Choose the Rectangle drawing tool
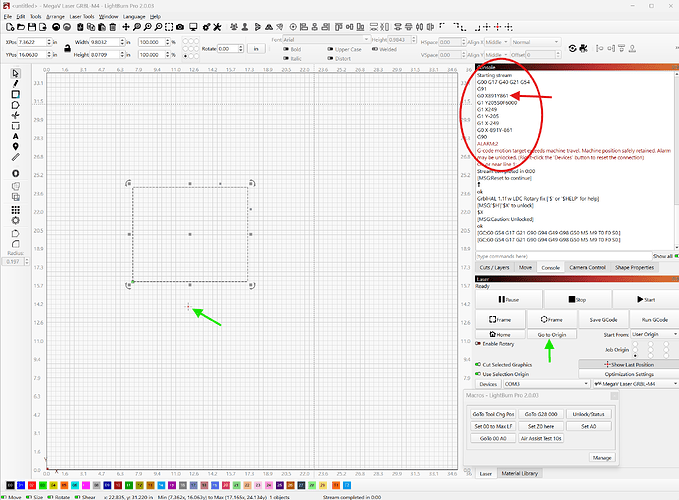This screenshot has height=500, width=679. click(x=15, y=94)
